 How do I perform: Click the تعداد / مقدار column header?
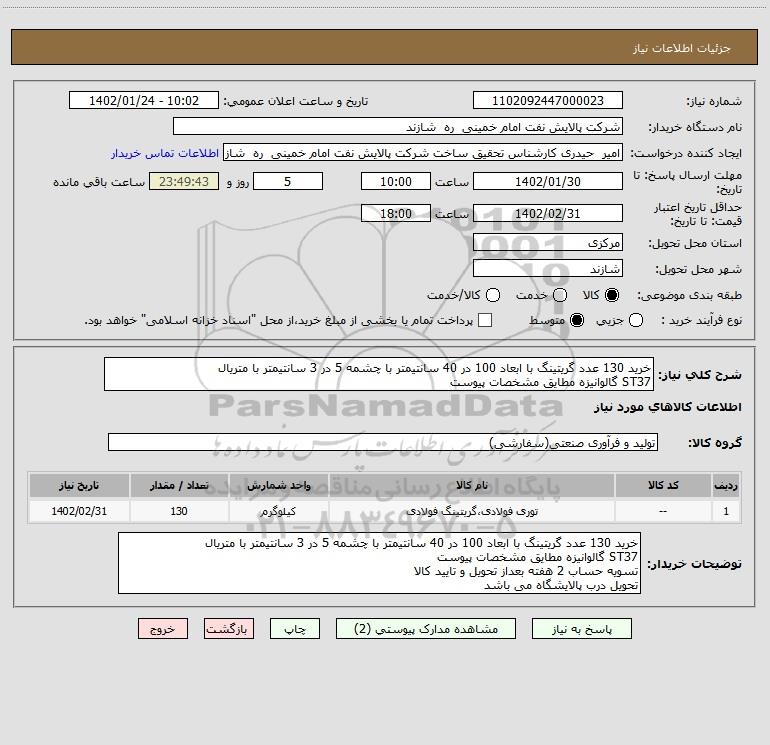click(x=179, y=485)
